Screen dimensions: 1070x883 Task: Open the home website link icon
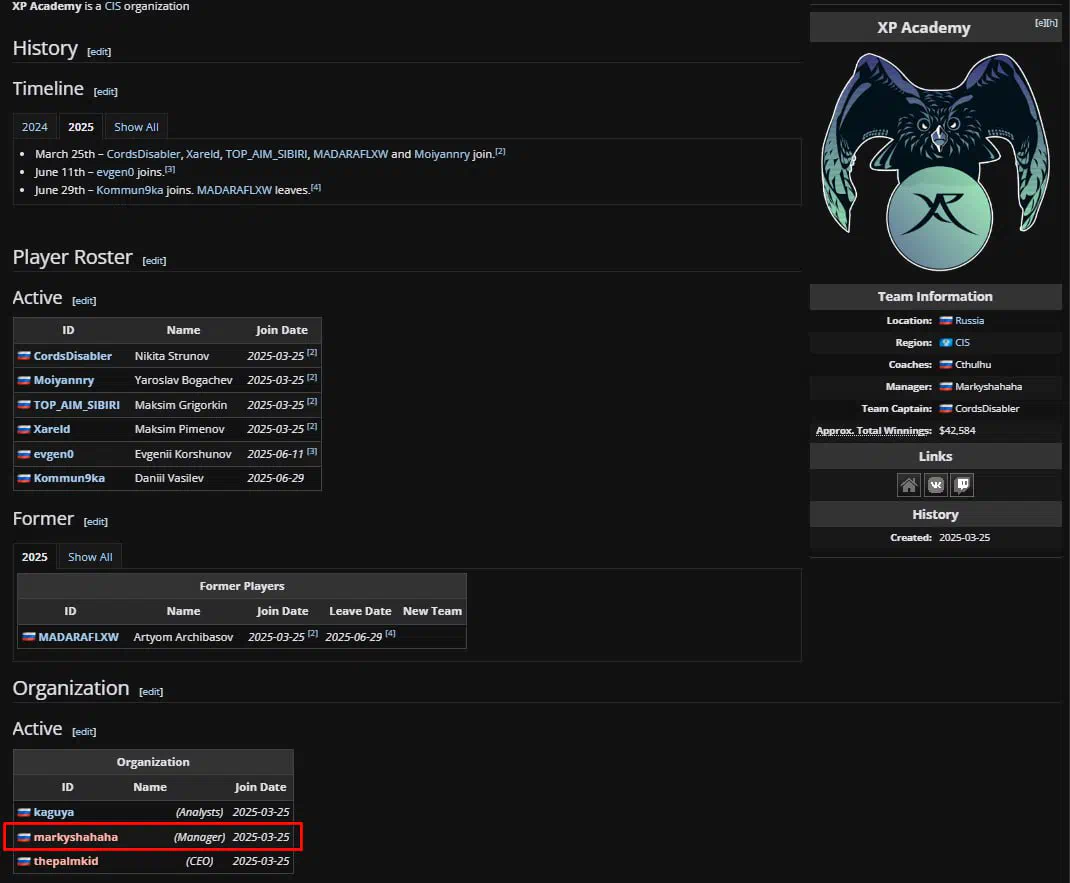coord(909,485)
